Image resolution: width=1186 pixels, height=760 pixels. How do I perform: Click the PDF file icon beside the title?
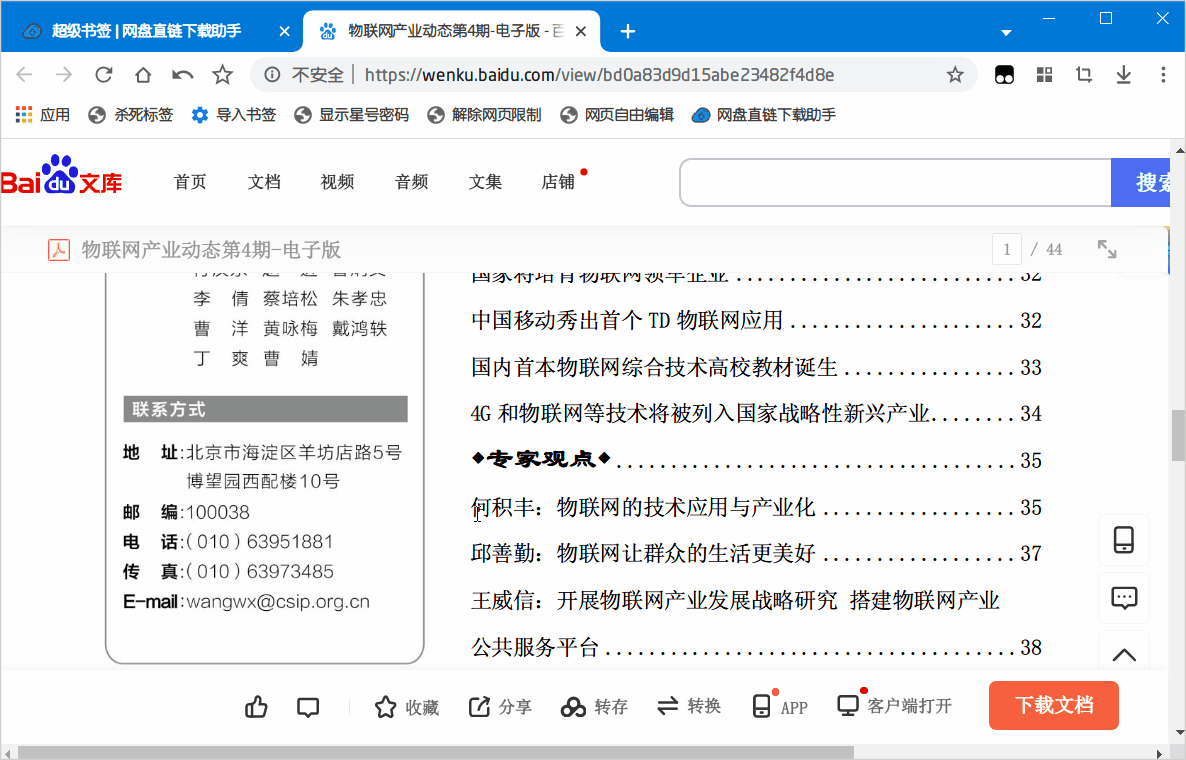59,250
